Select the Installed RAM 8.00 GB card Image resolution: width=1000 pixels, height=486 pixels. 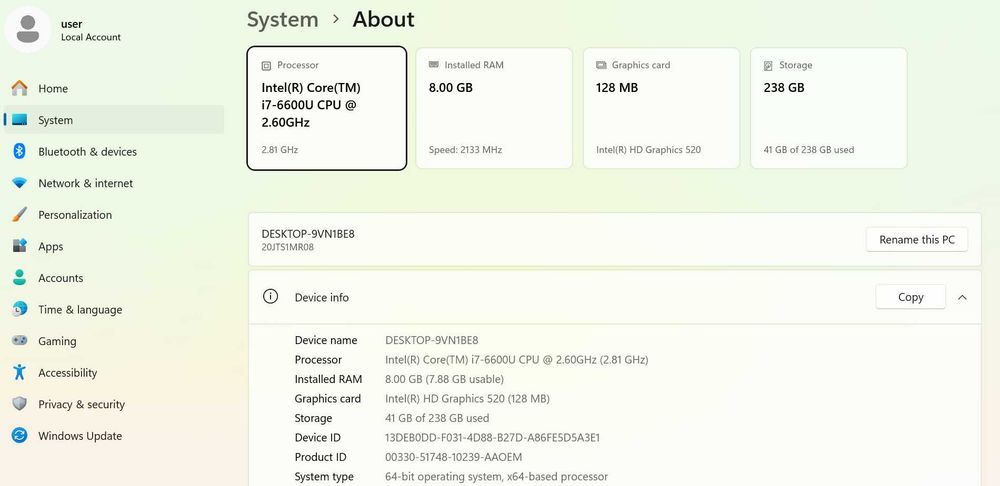[494, 108]
